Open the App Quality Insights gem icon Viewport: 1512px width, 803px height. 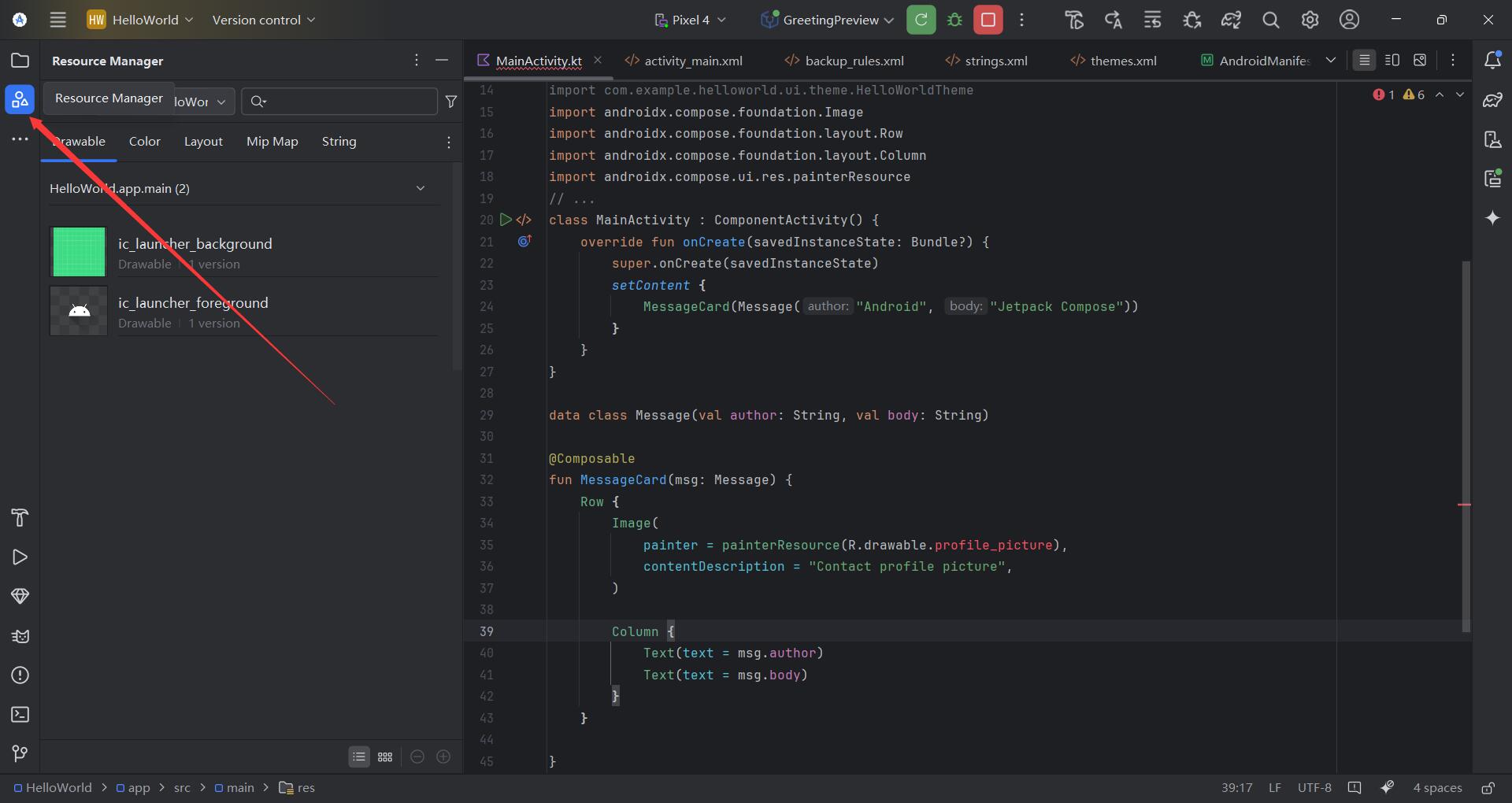[20, 596]
